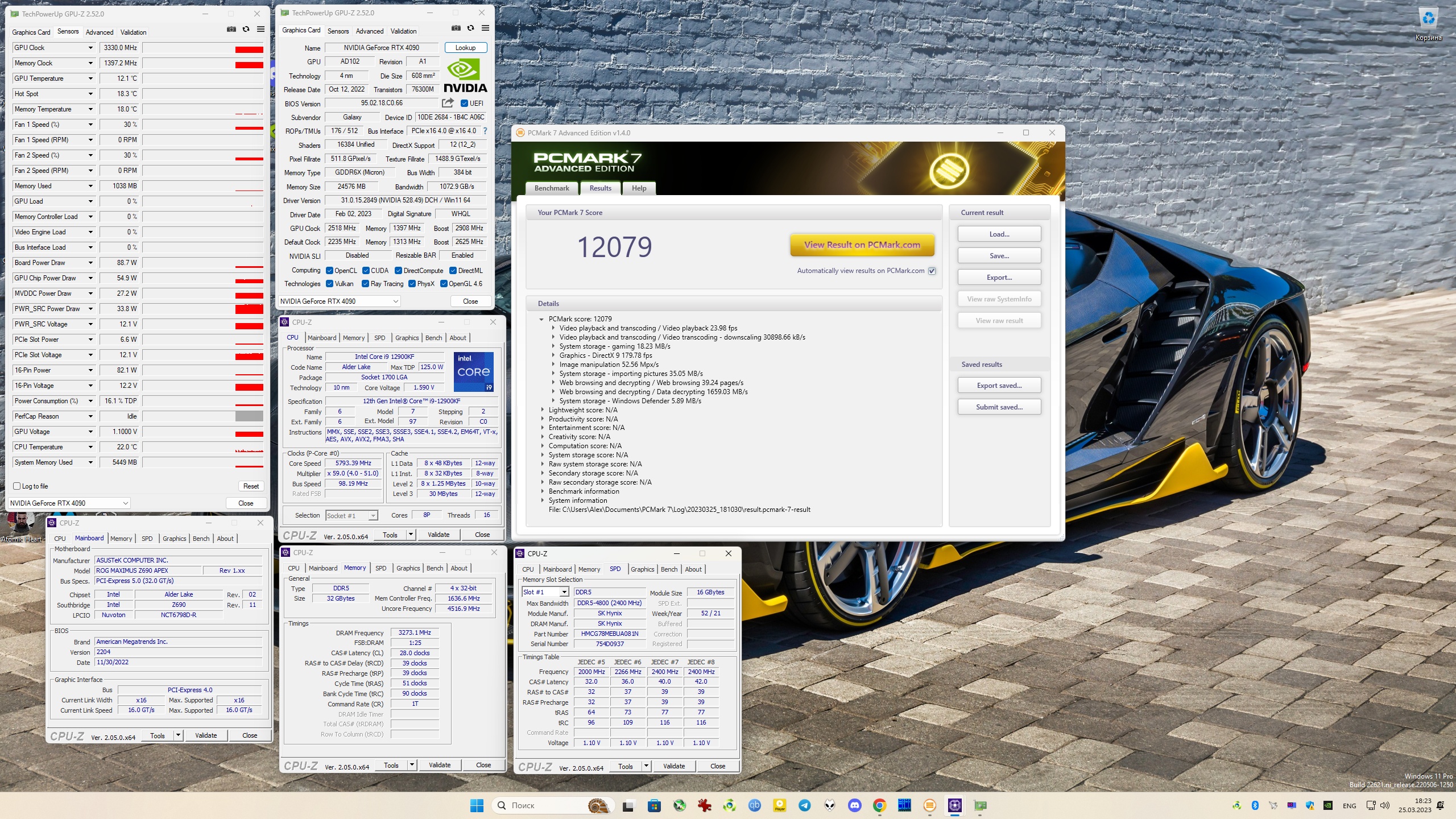Open Graphics tab in CPU-Z SPD window

[x=642, y=569]
